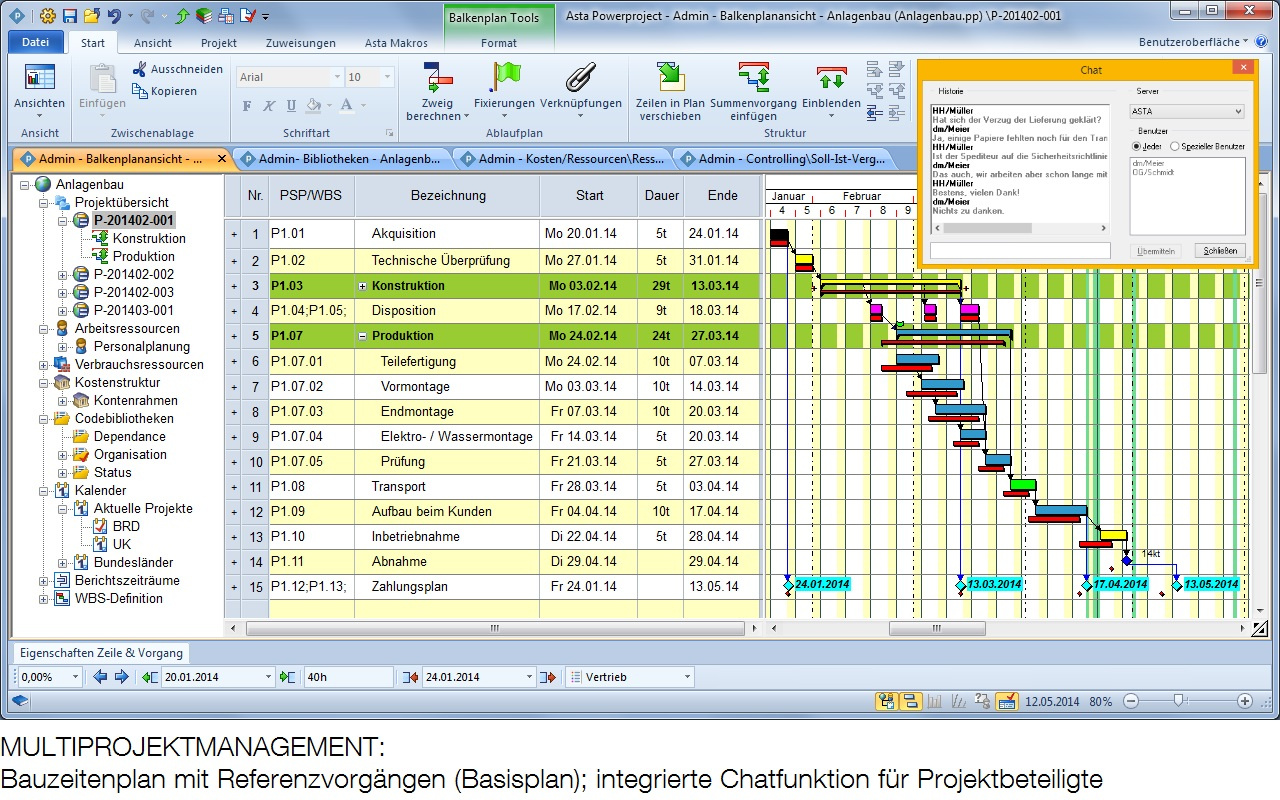Screen dimensions: 1280x800
Task: Open Eigenschaften Zeile & Vorgang panel tab
Action: tap(101, 653)
